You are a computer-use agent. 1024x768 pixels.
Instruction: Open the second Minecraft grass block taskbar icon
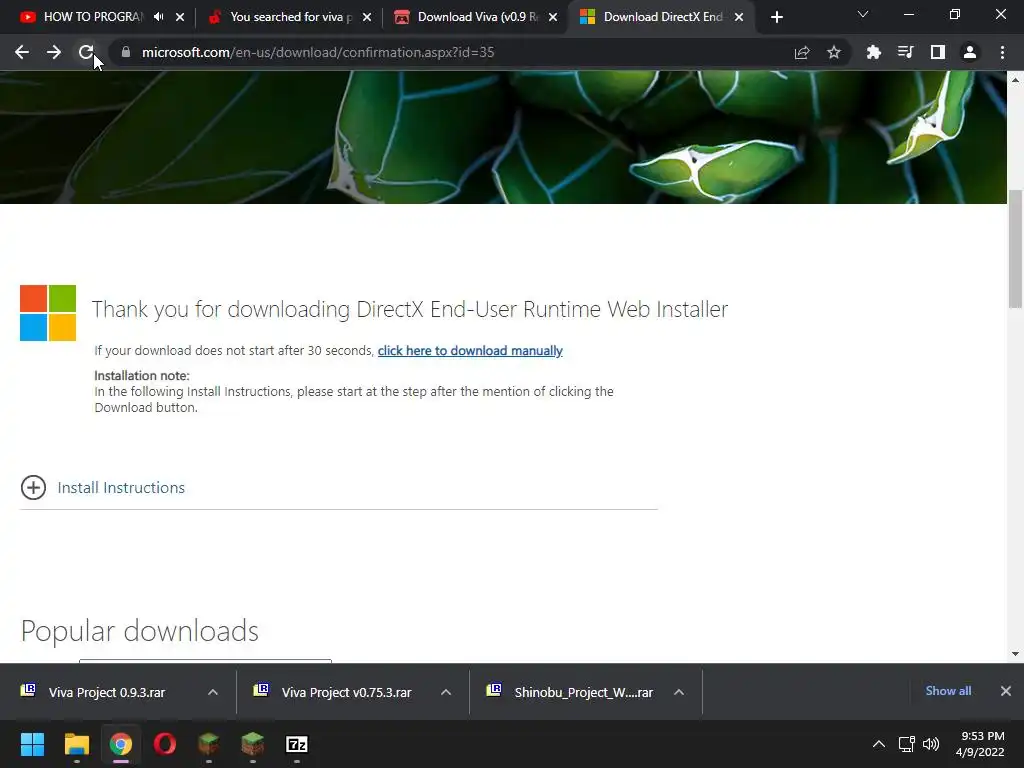(x=253, y=744)
